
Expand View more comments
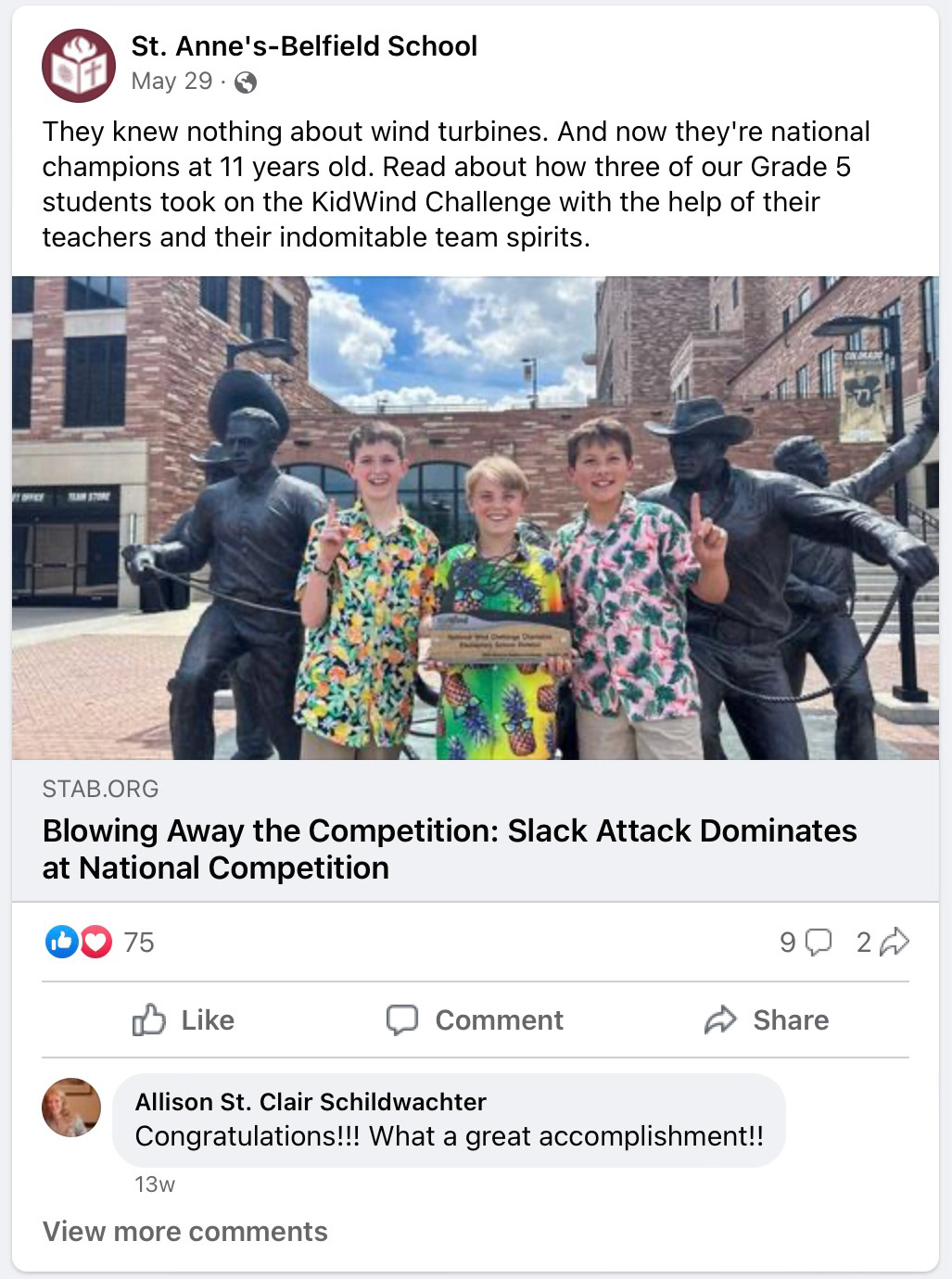[185, 1231]
